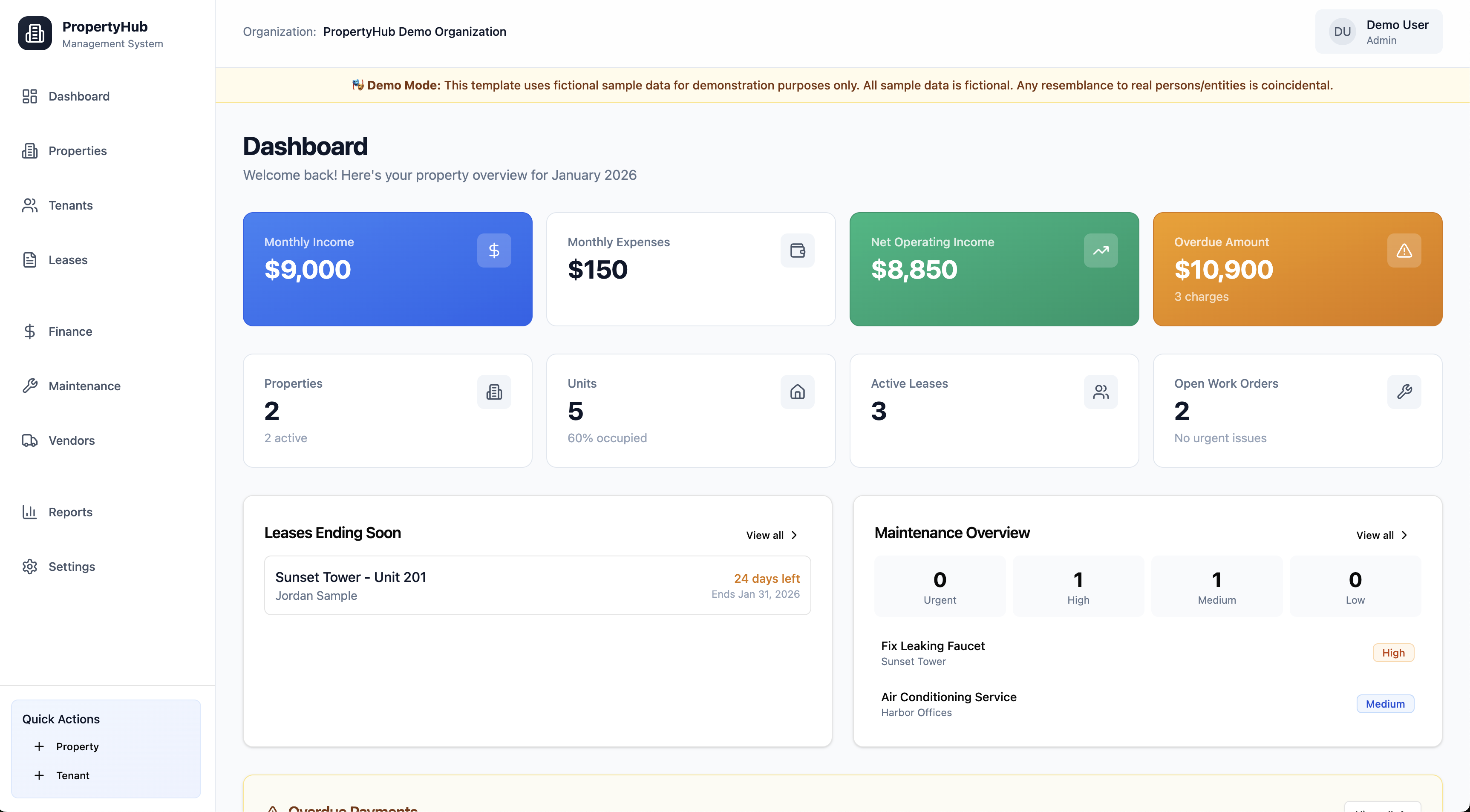This screenshot has height=812, width=1470.
Task: Open the Air Conditioning Service work order
Action: click(1147, 704)
